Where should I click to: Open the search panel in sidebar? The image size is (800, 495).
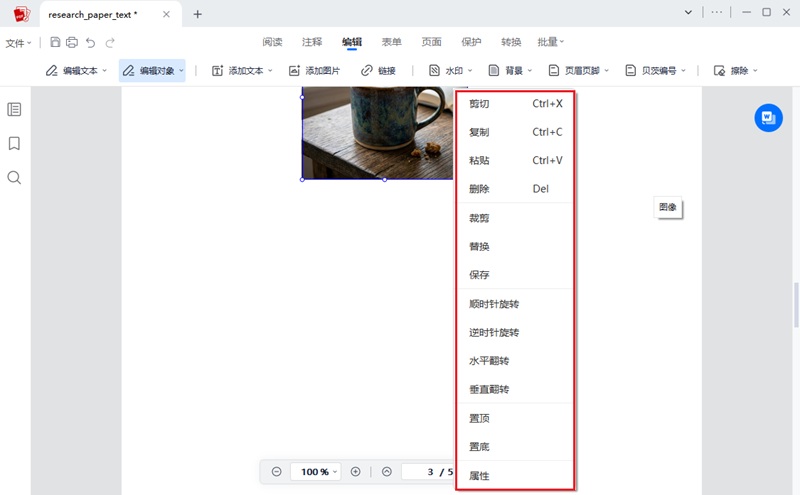click(14, 178)
